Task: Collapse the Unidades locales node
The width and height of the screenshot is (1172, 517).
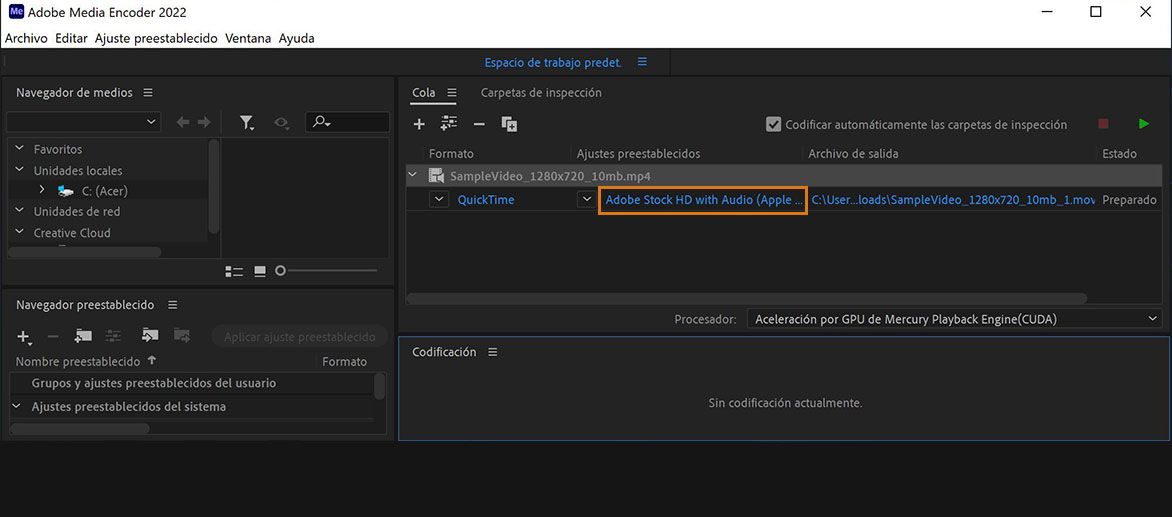Action: click(18, 170)
